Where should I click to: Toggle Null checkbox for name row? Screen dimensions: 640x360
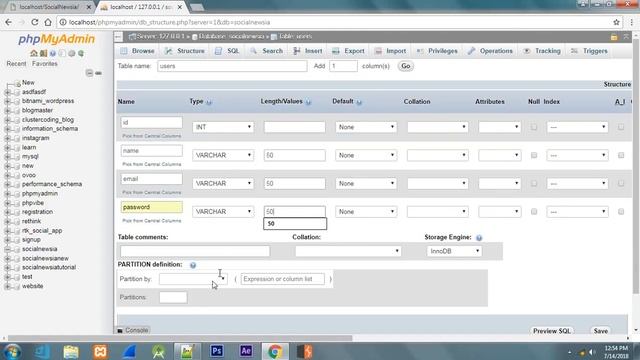[x=533, y=156]
